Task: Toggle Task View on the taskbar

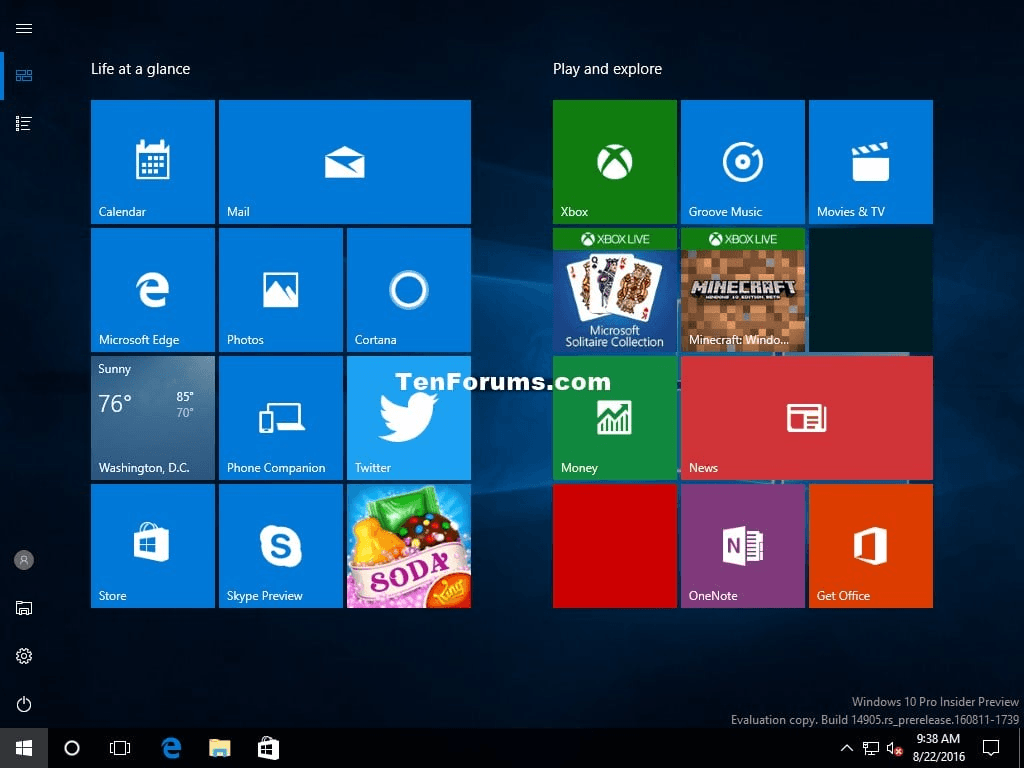Action: [120, 748]
